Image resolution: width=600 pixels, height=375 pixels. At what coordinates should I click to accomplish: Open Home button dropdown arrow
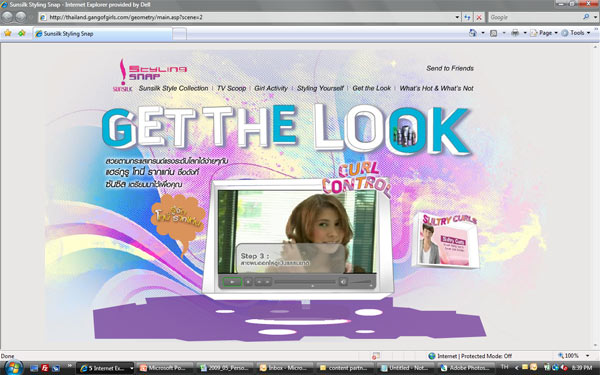point(483,33)
